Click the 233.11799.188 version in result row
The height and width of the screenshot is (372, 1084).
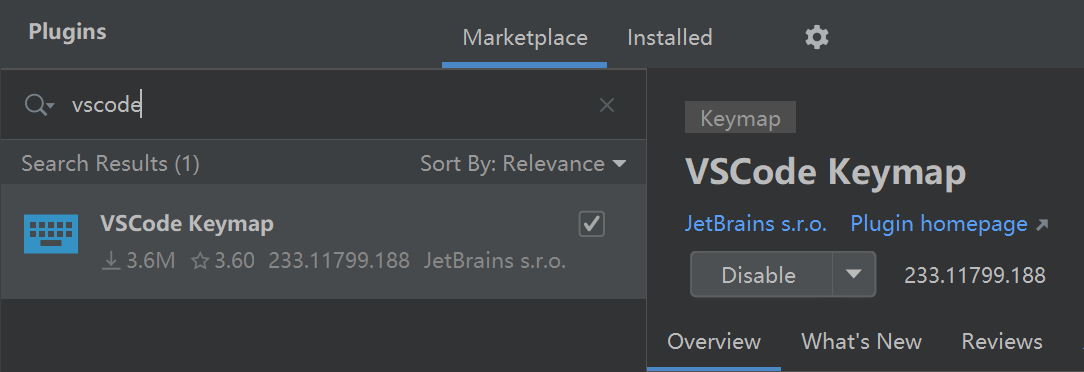[339, 261]
